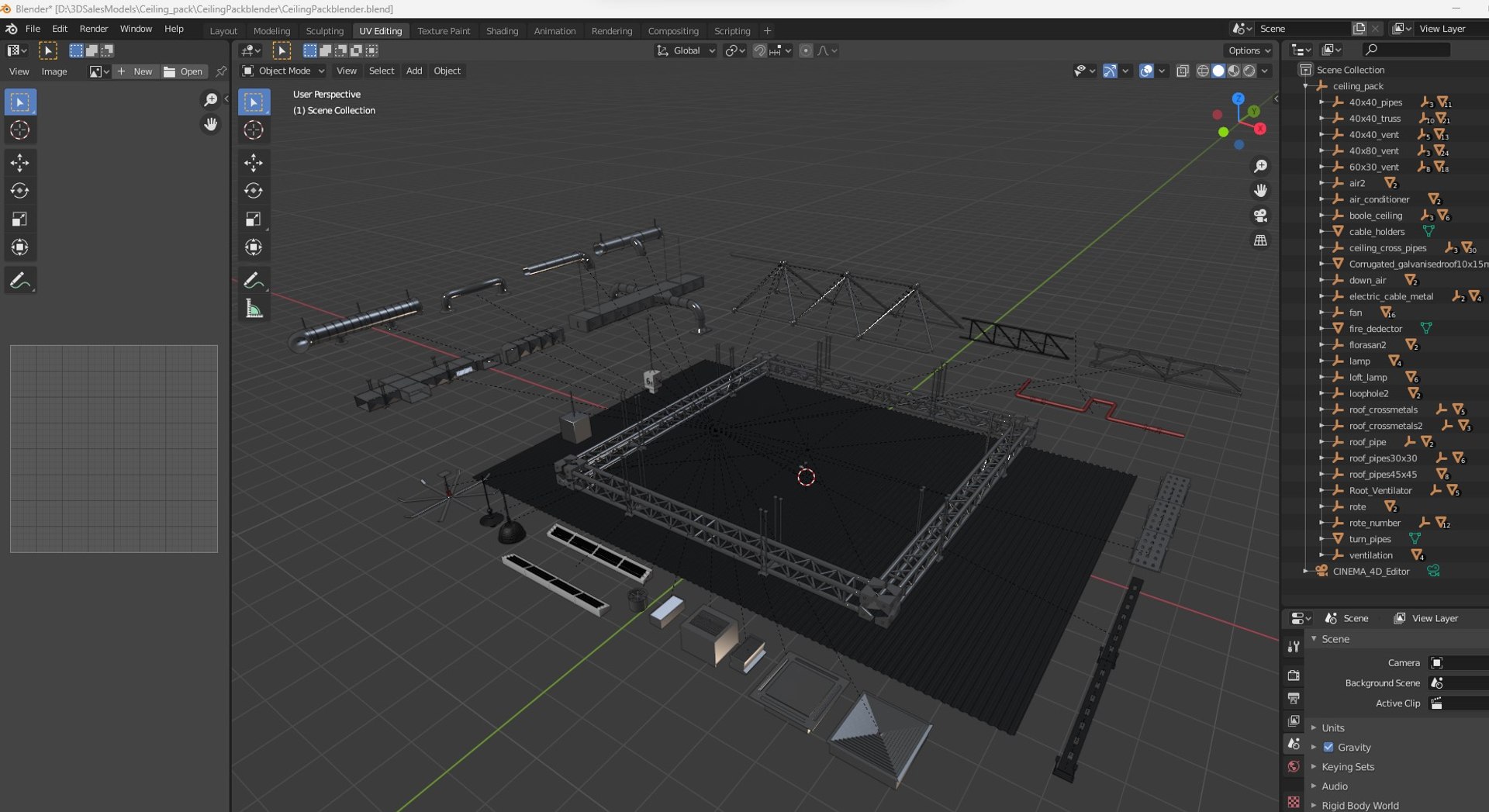This screenshot has height=812, width=1489.
Task: Toggle the Gravity checkbox
Action: 1328,748
